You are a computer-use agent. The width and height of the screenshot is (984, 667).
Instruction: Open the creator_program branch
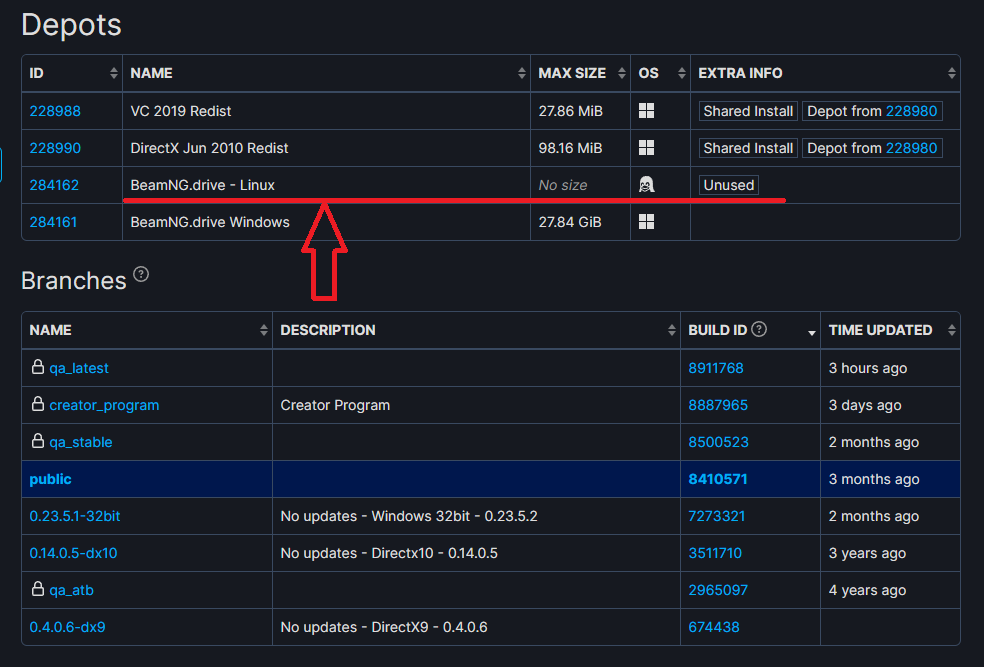pyautogui.click(x=104, y=405)
